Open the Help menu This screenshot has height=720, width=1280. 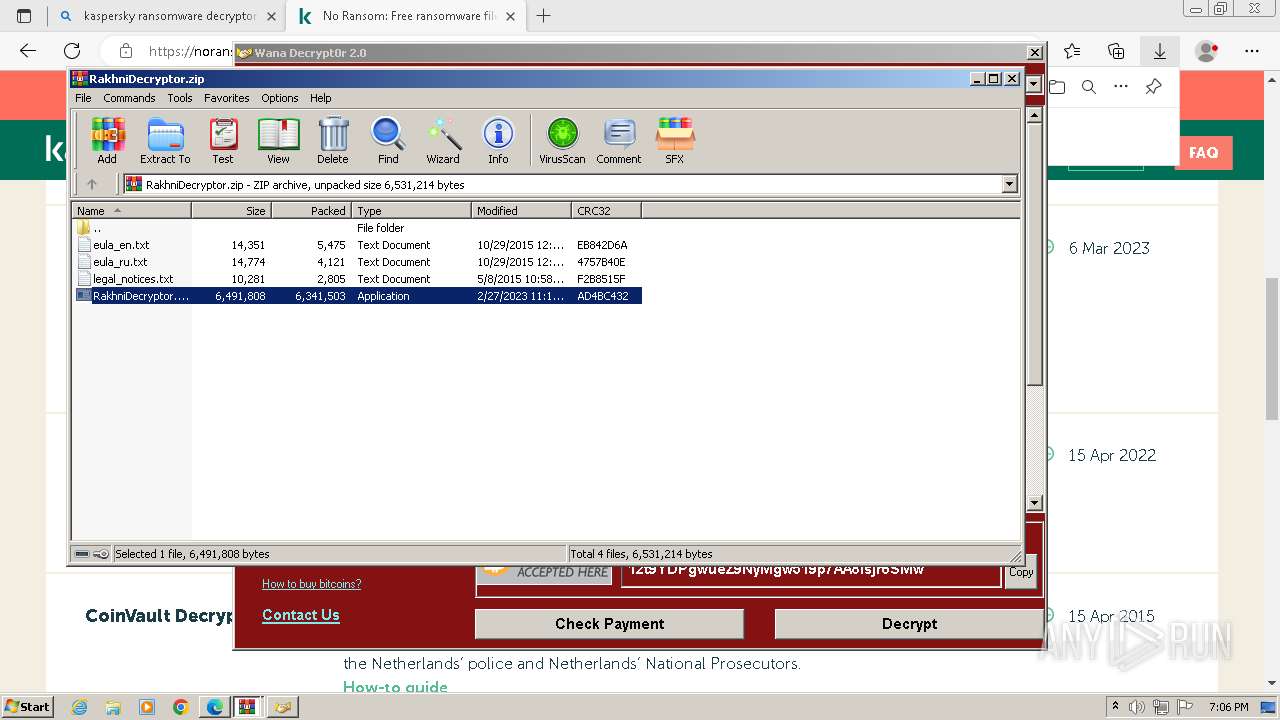pos(320,98)
